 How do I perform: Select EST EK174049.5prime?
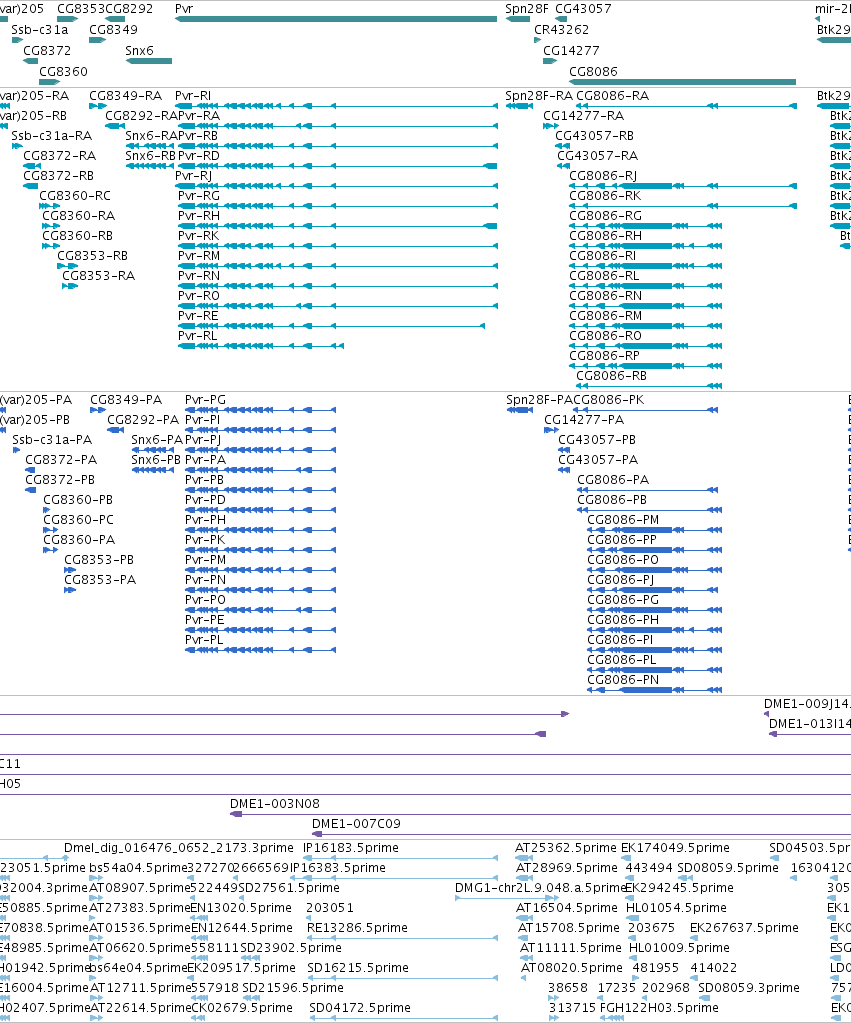click(x=675, y=848)
